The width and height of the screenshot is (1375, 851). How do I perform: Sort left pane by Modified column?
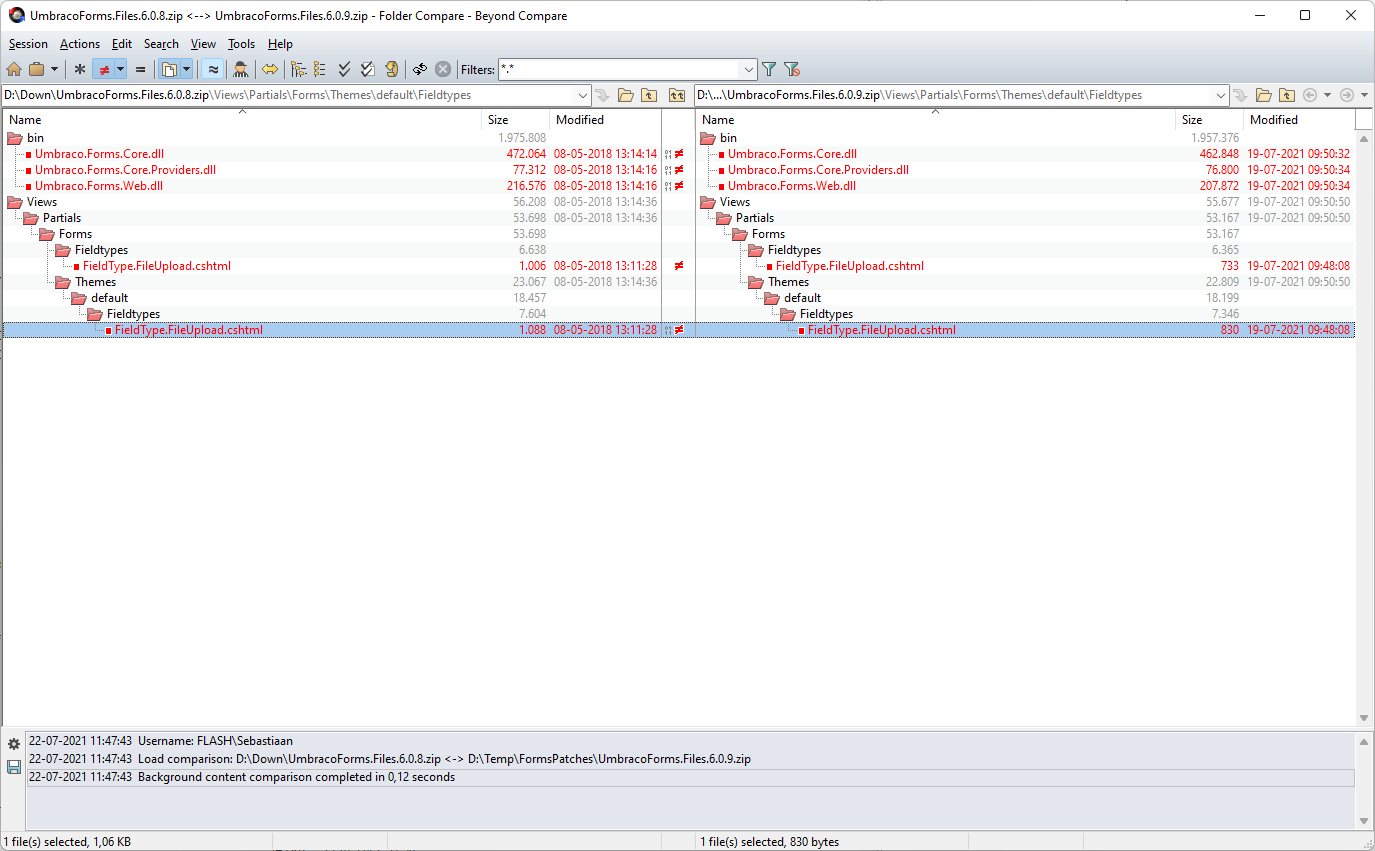[605, 120]
